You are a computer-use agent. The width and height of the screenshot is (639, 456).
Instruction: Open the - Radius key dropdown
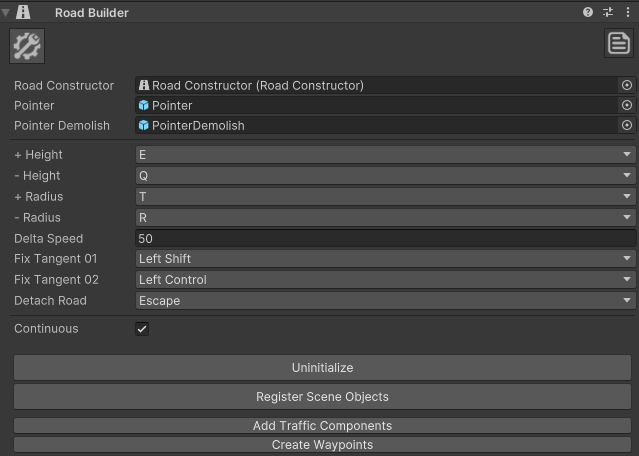pyautogui.click(x=386, y=218)
